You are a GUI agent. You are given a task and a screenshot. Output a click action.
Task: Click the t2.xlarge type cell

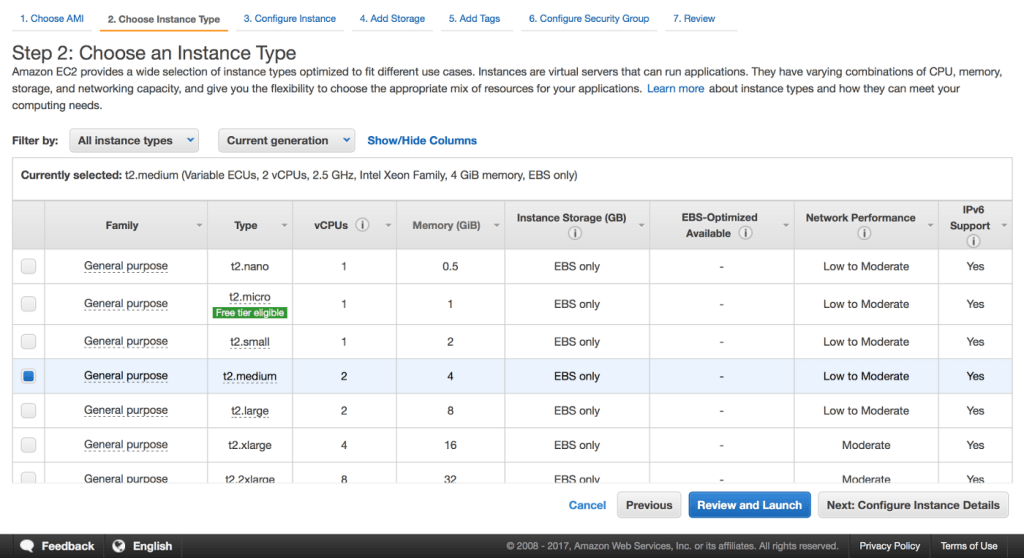(249, 445)
